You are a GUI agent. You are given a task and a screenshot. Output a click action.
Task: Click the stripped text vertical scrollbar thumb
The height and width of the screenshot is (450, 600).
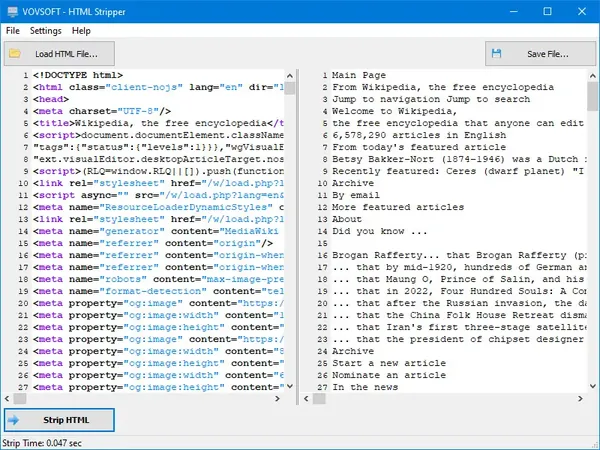593,96
